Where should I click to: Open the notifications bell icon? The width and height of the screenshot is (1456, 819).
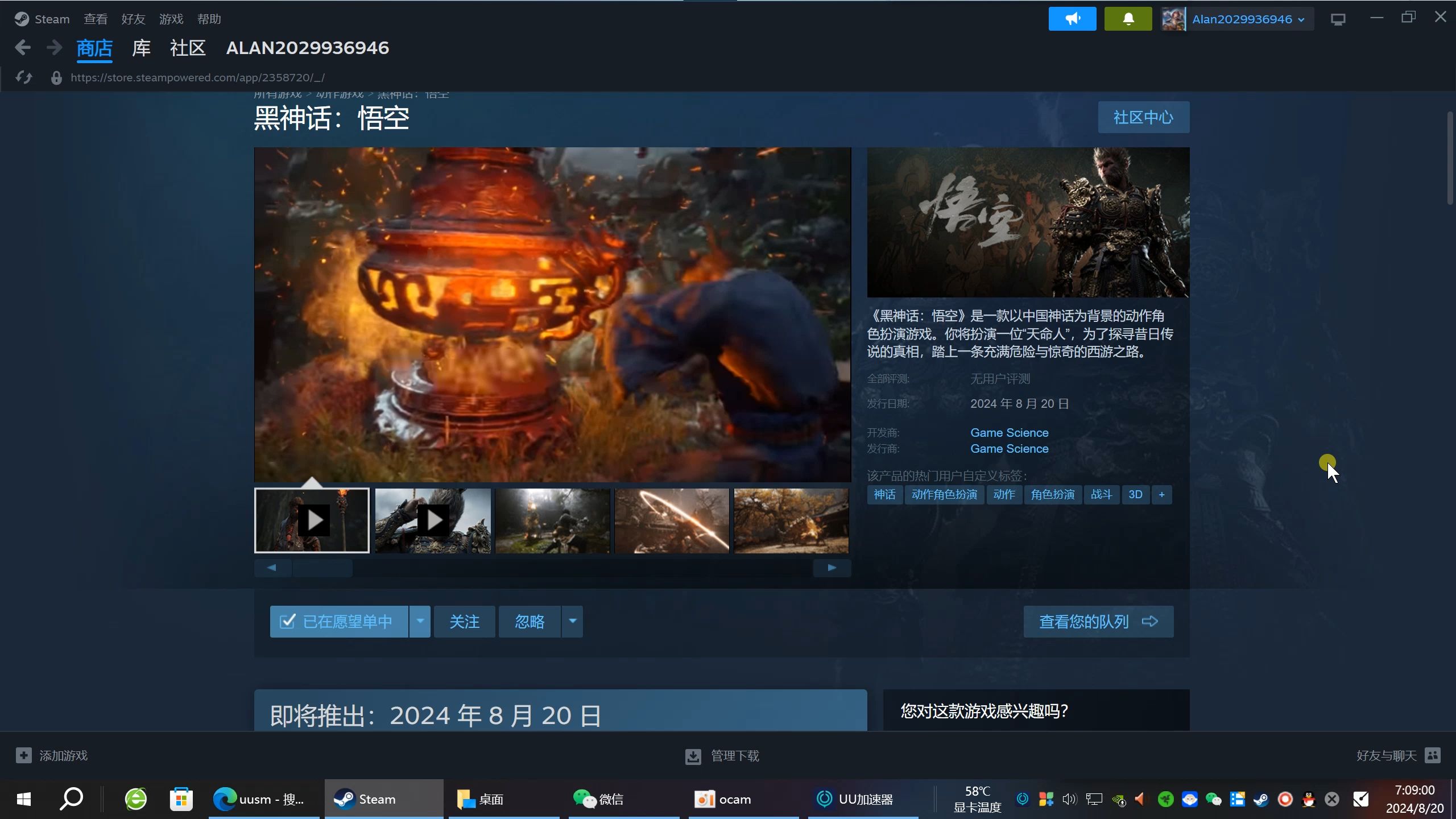[1128, 19]
